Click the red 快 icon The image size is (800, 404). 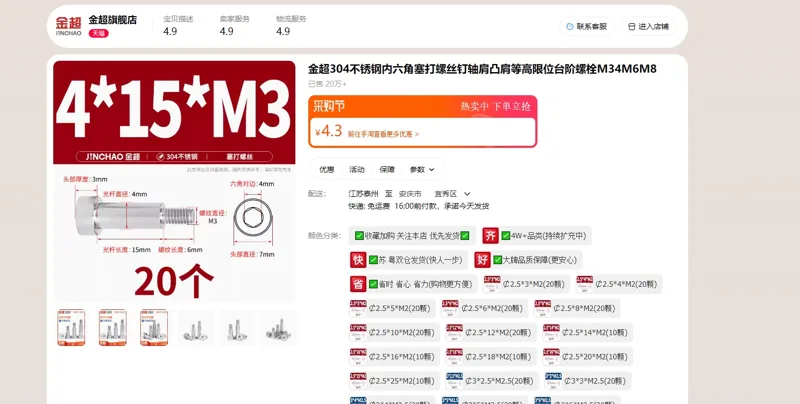pyautogui.click(x=358, y=260)
